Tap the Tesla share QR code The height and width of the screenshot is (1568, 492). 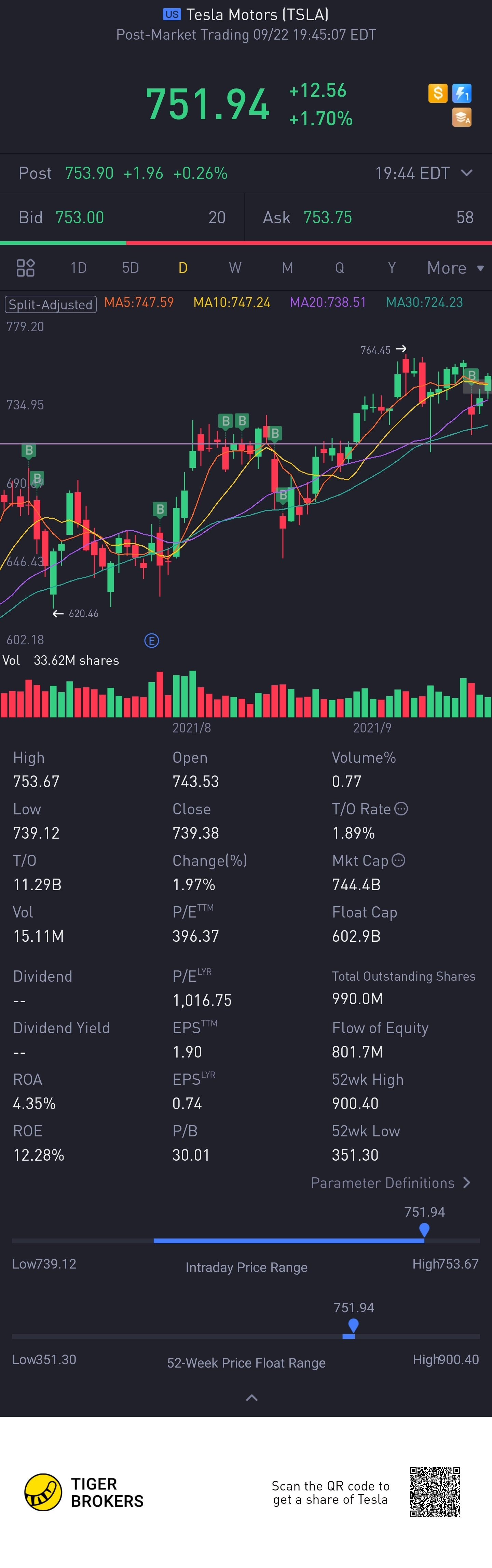coord(434,1492)
